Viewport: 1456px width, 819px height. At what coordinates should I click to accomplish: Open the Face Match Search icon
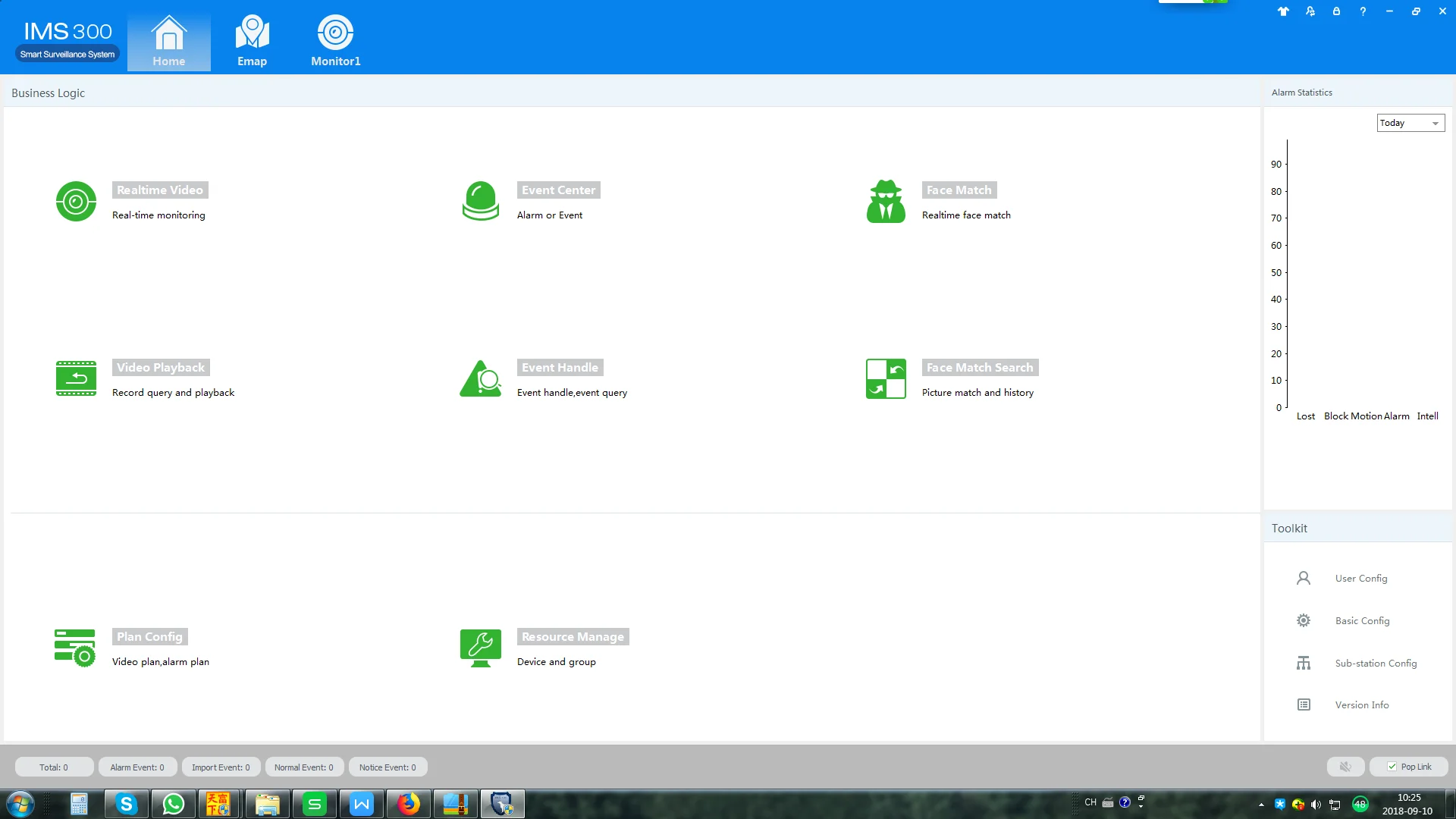point(886,378)
